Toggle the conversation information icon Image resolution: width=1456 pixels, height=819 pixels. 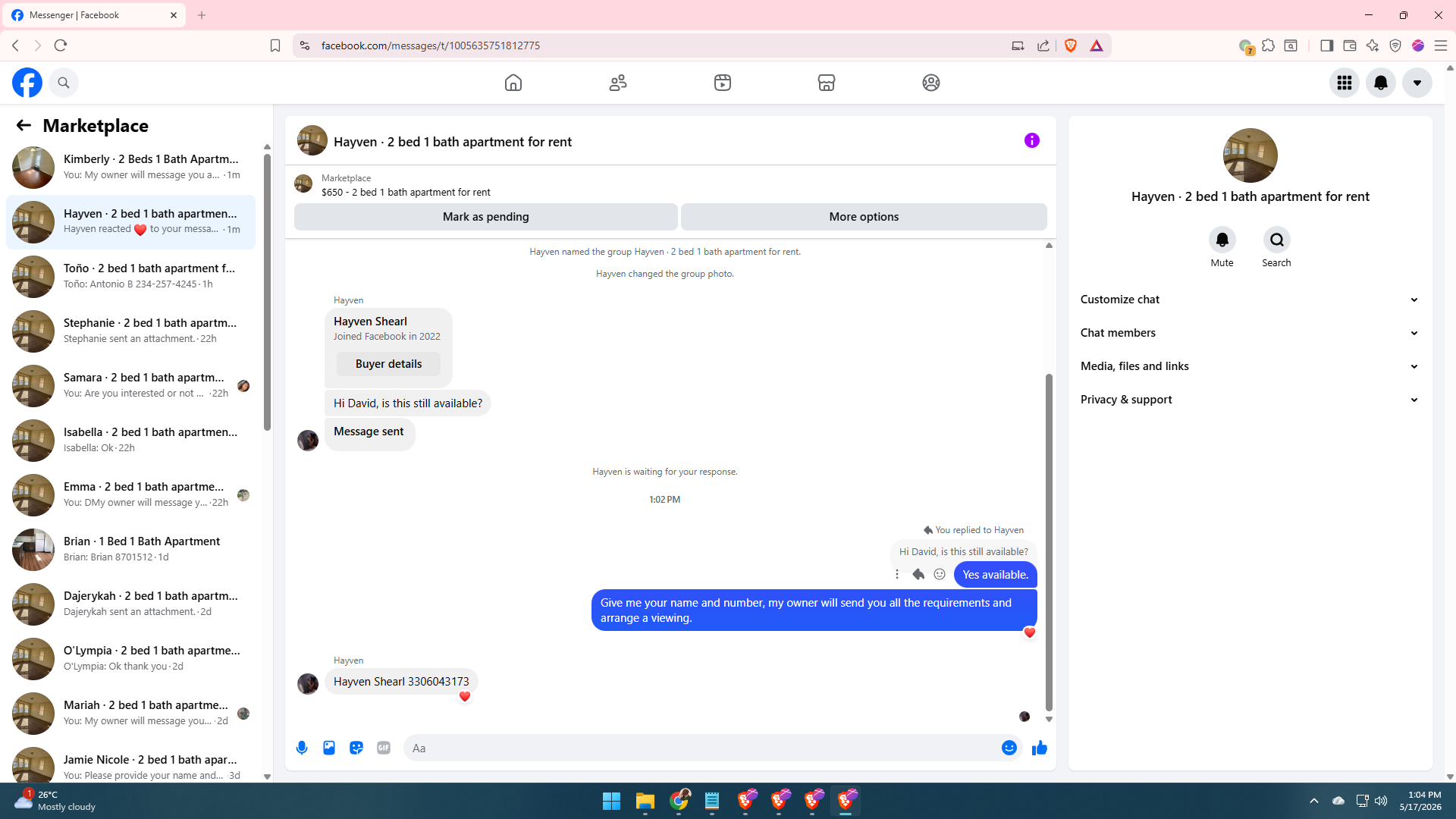click(x=1032, y=140)
